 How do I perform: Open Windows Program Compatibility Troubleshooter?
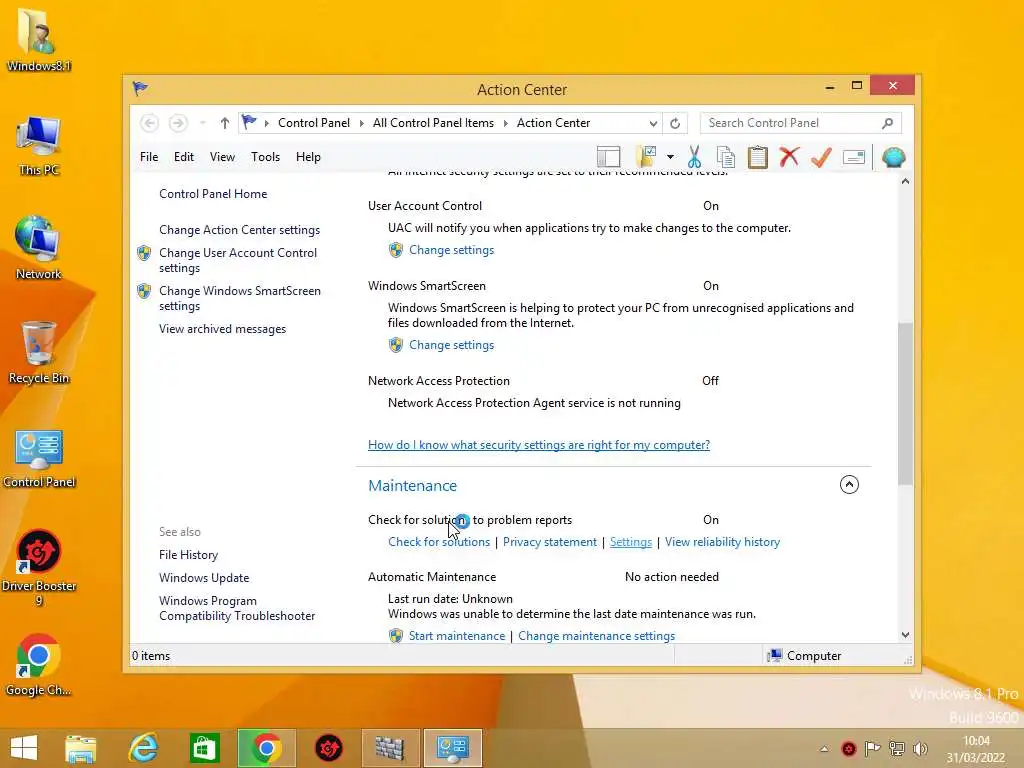pyautogui.click(x=236, y=608)
